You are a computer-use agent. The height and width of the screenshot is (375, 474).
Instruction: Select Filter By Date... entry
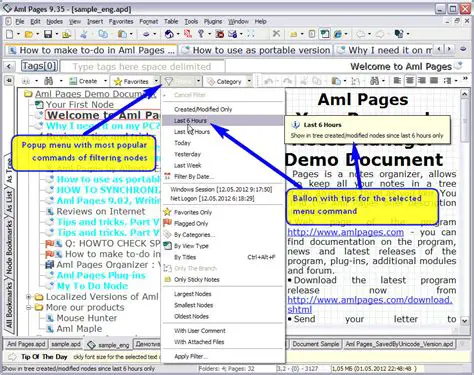pyautogui.click(x=223, y=176)
